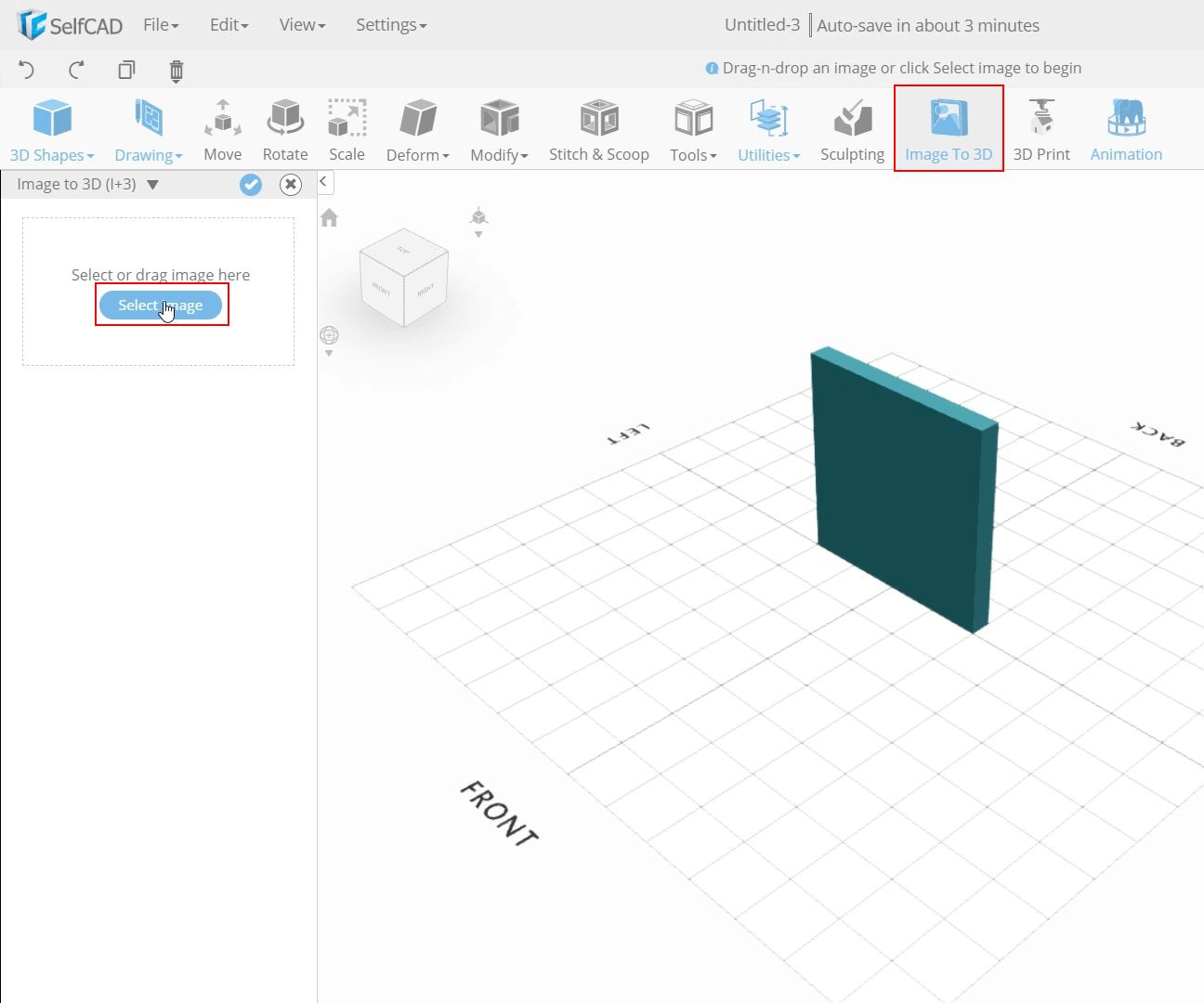Expand the Image to 3D panel dropdown
This screenshot has height=1003, width=1204.
[153, 185]
